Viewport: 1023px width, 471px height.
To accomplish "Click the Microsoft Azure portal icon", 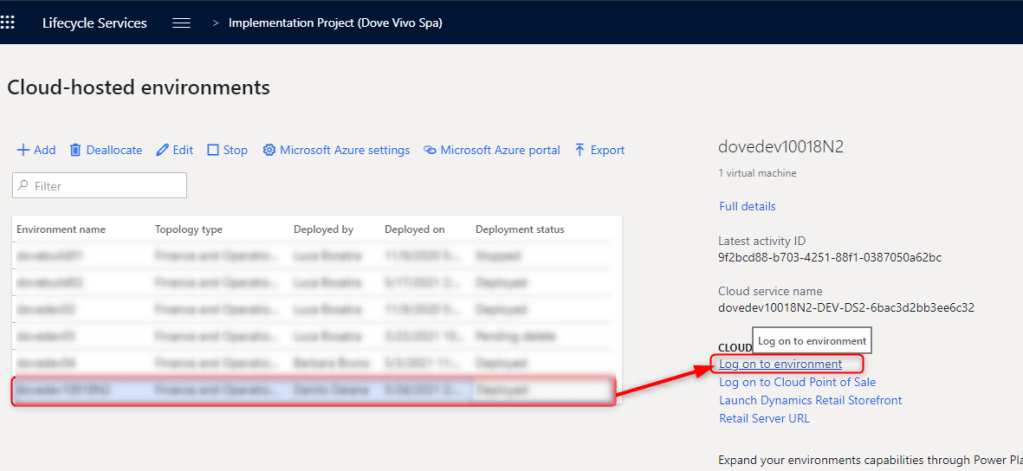I will [430, 150].
